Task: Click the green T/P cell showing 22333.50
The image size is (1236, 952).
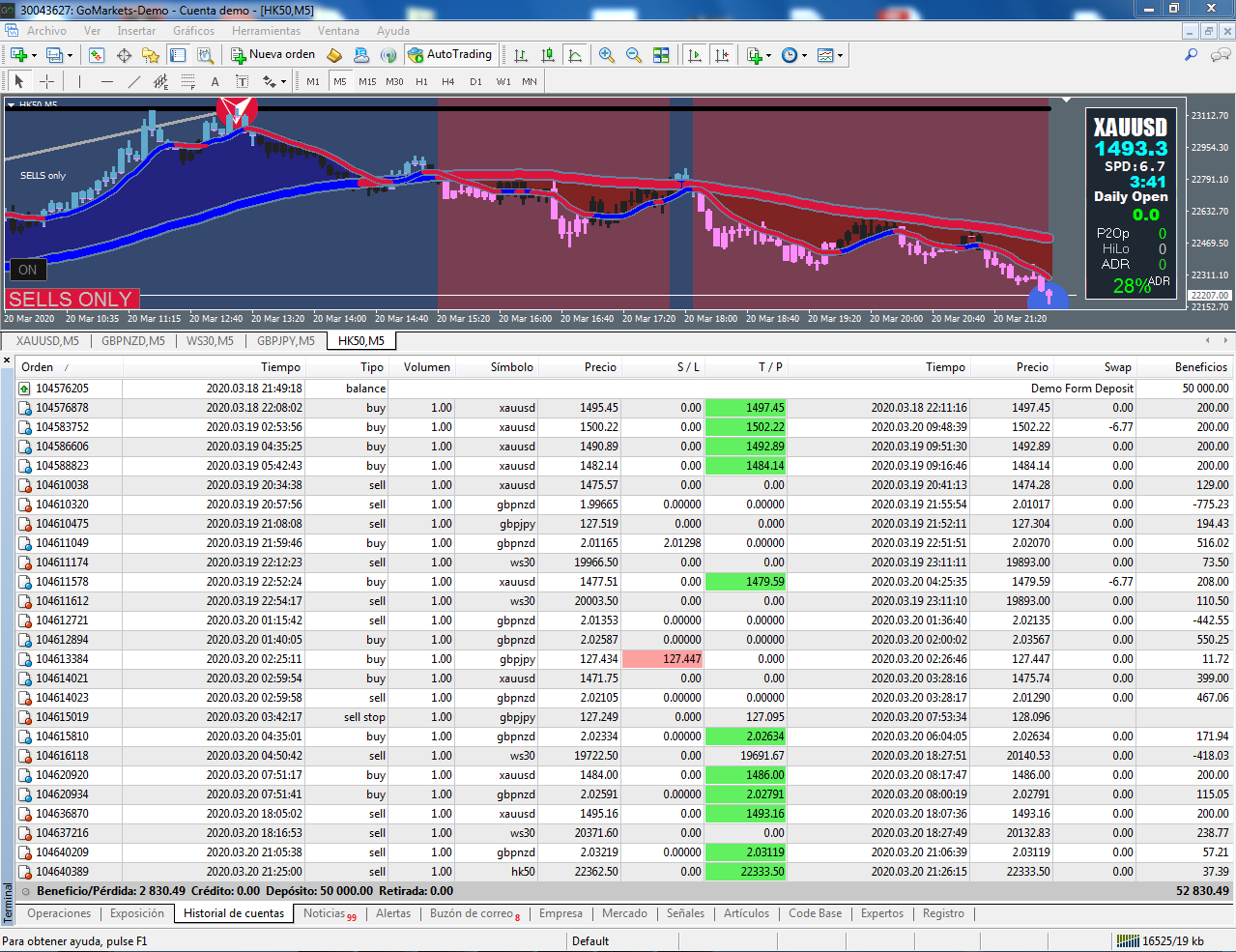Action: pos(745,872)
